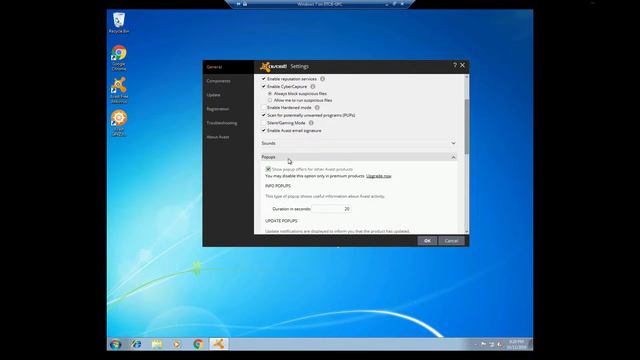Follow the Upgrade now link
This screenshot has height=360, width=640.
pos(379,176)
